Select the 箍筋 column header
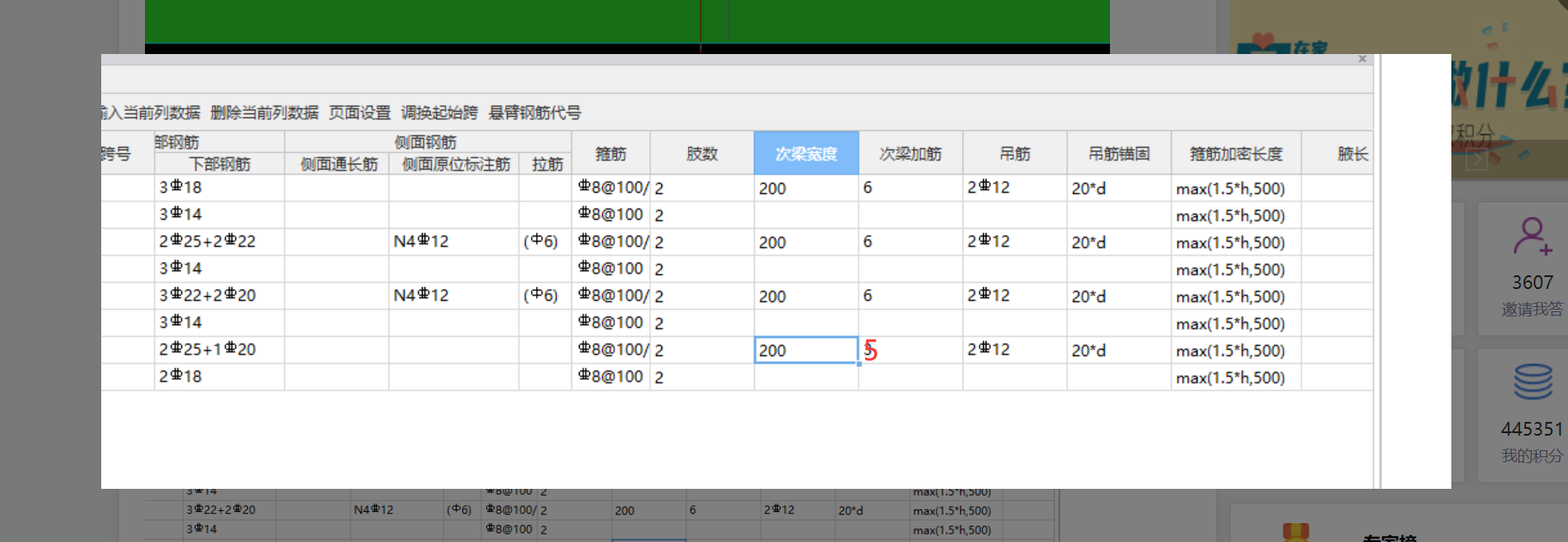 pyautogui.click(x=611, y=154)
